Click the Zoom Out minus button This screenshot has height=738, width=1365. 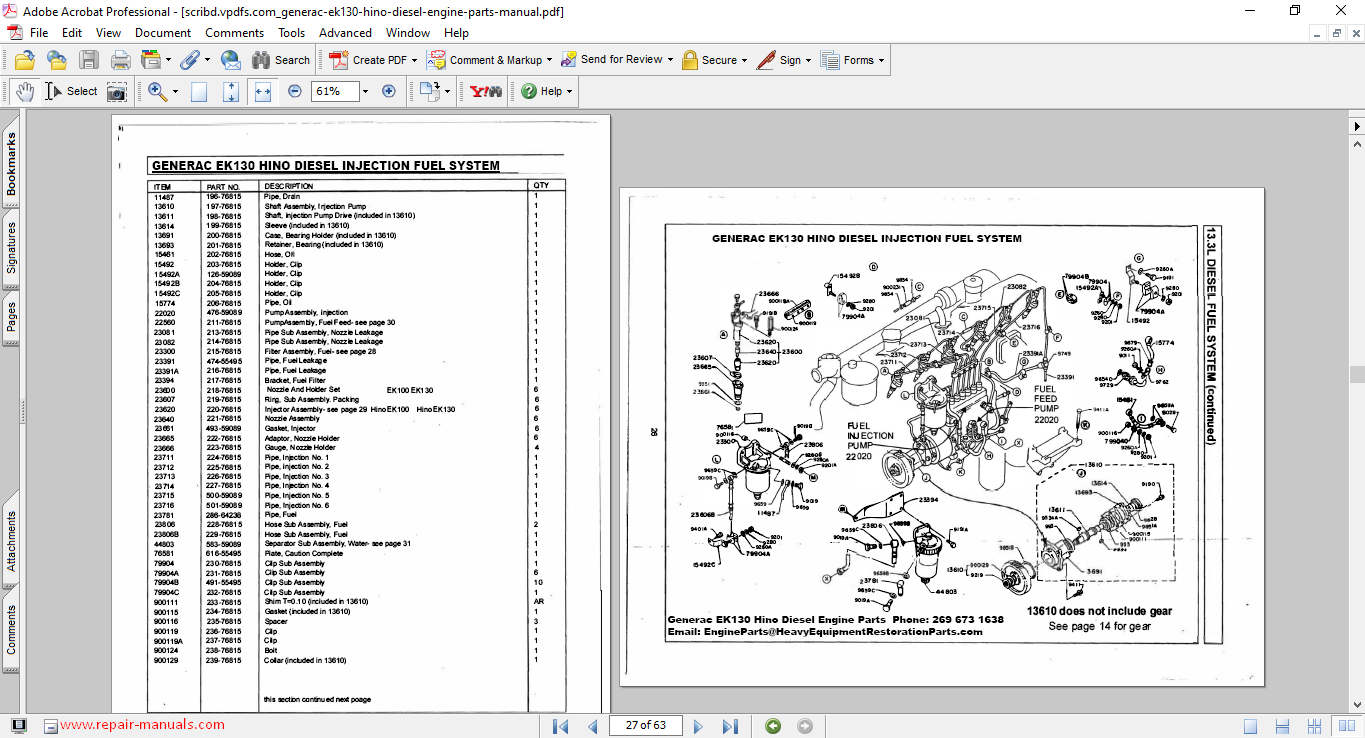pyautogui.click(x=294, y=91)
